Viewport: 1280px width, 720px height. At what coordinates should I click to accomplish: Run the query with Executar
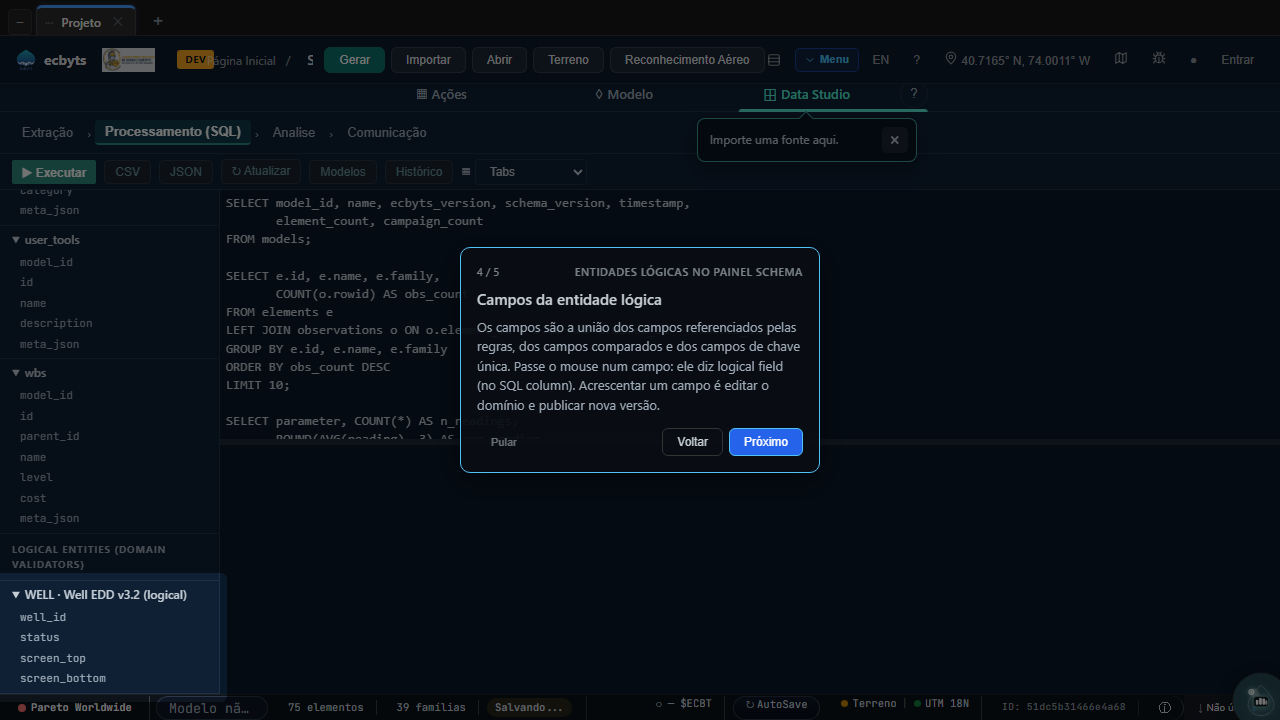pyautogui.click(x=54, y=172)
